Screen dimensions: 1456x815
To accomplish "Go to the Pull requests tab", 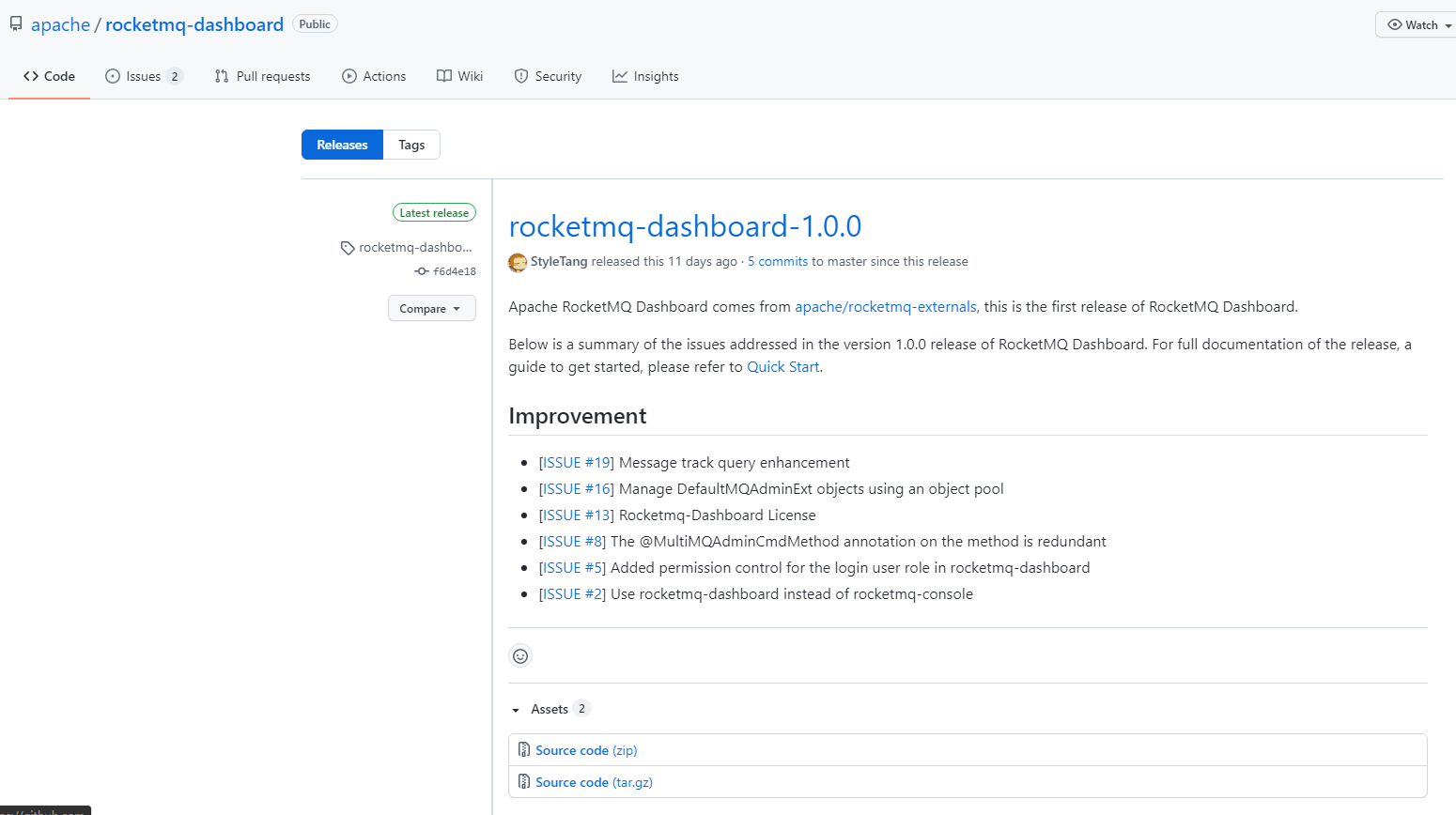I will click(x=262, y=76).
